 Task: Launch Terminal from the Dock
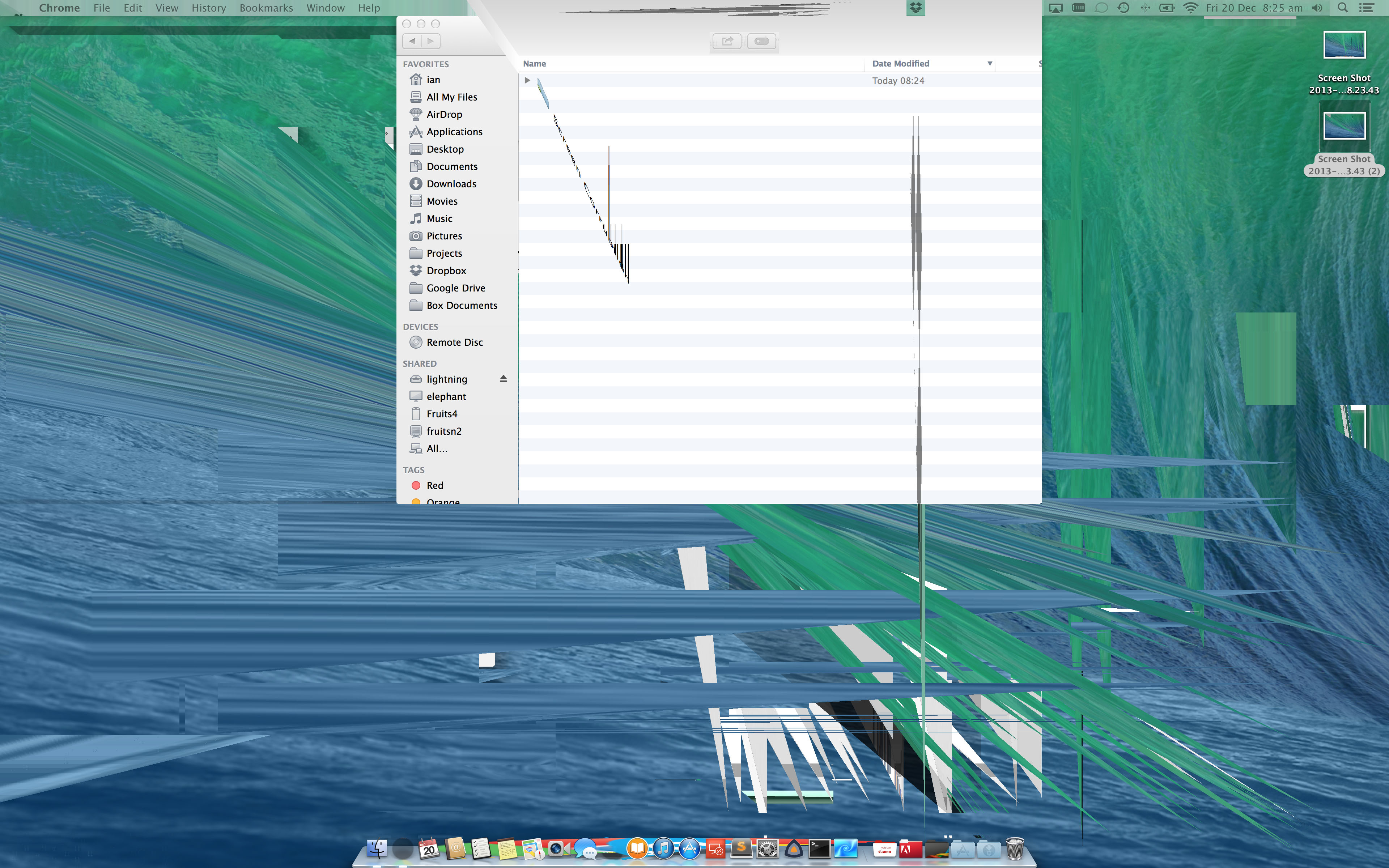click(819, 848)
